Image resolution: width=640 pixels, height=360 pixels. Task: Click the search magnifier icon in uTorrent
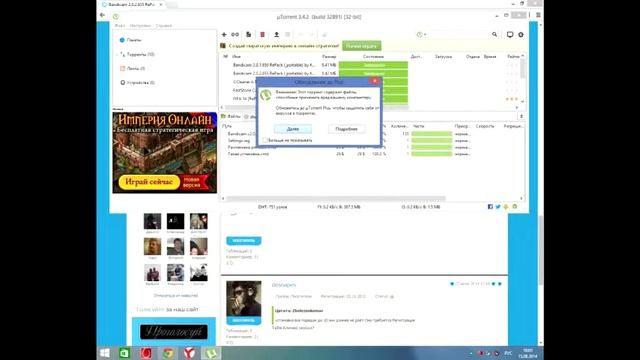[495, 35]
